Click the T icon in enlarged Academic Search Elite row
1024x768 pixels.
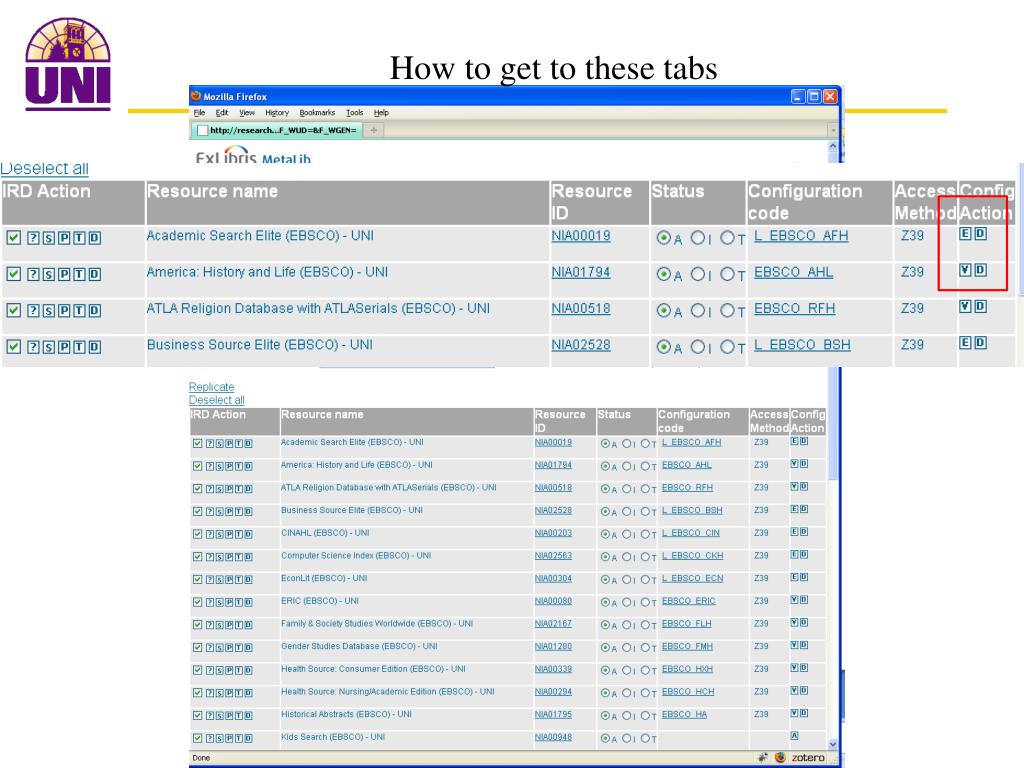(79, 238)
